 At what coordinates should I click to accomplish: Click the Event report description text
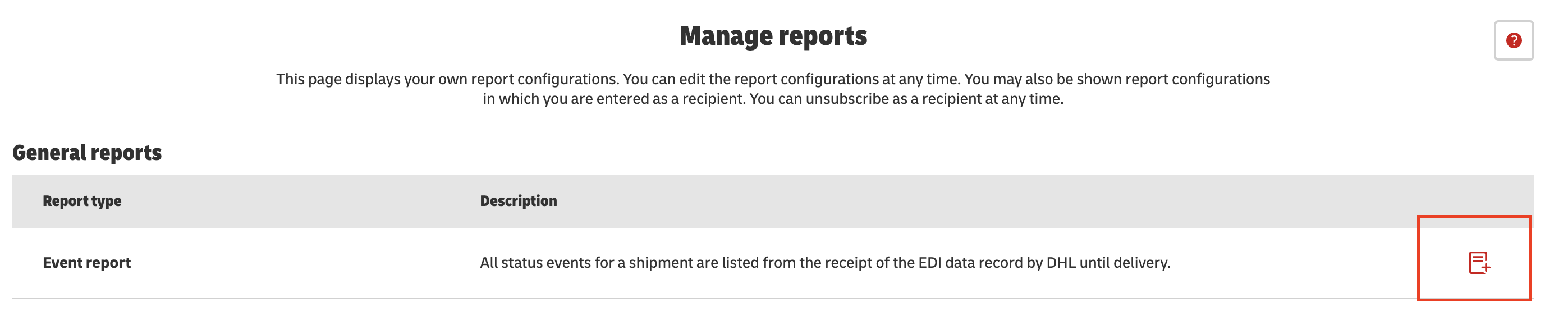pos(825,263)
